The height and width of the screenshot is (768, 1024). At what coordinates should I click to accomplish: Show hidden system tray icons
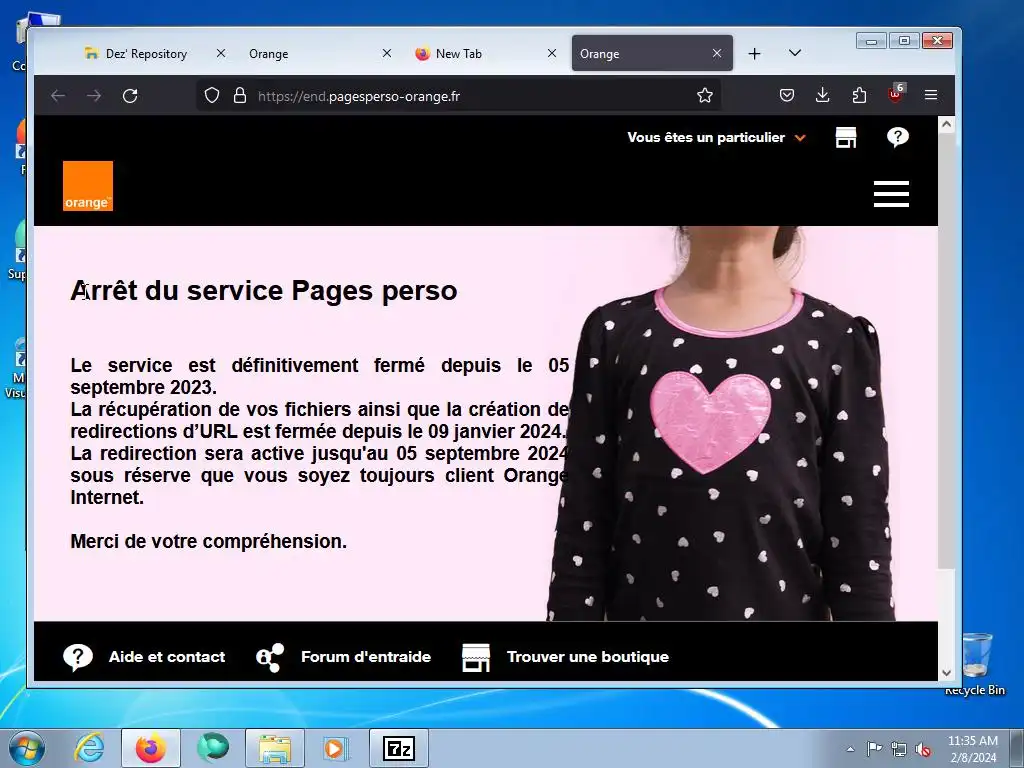click(x=850, y=749)
